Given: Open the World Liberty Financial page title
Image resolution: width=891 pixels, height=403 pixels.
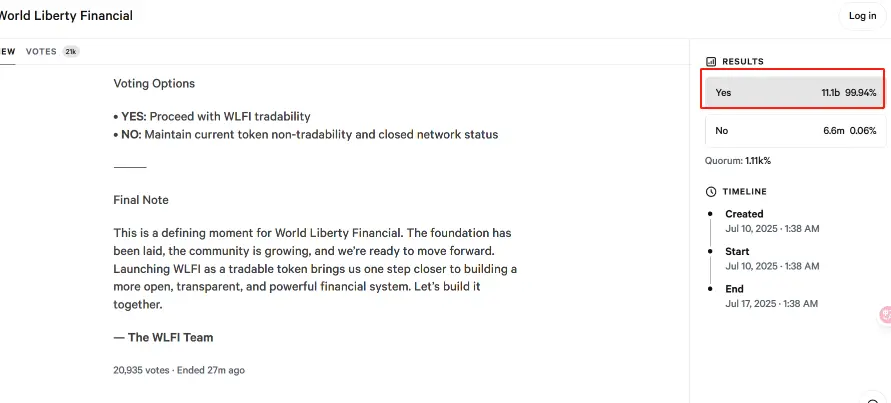Looking at the screenshot, I should coord(66,16).
